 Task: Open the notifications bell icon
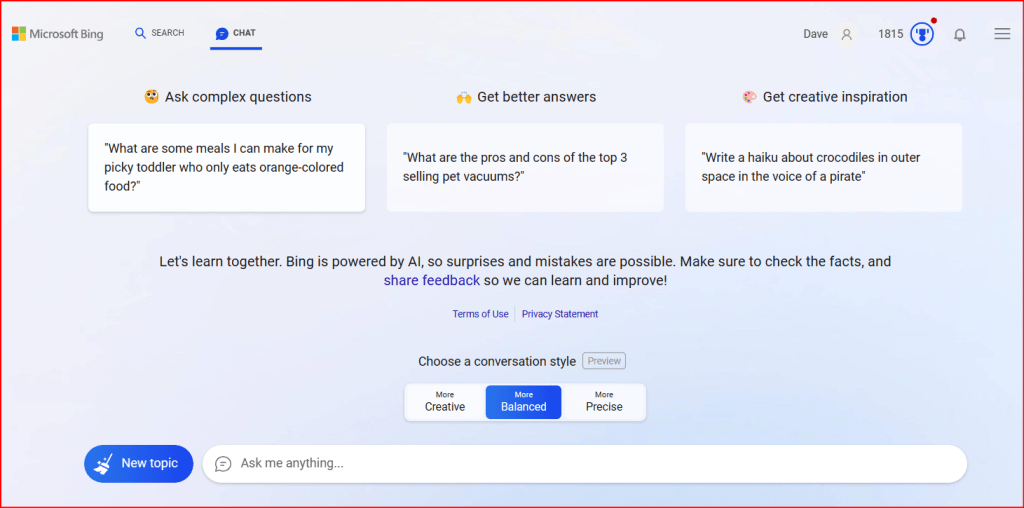(x=959, y=35)
